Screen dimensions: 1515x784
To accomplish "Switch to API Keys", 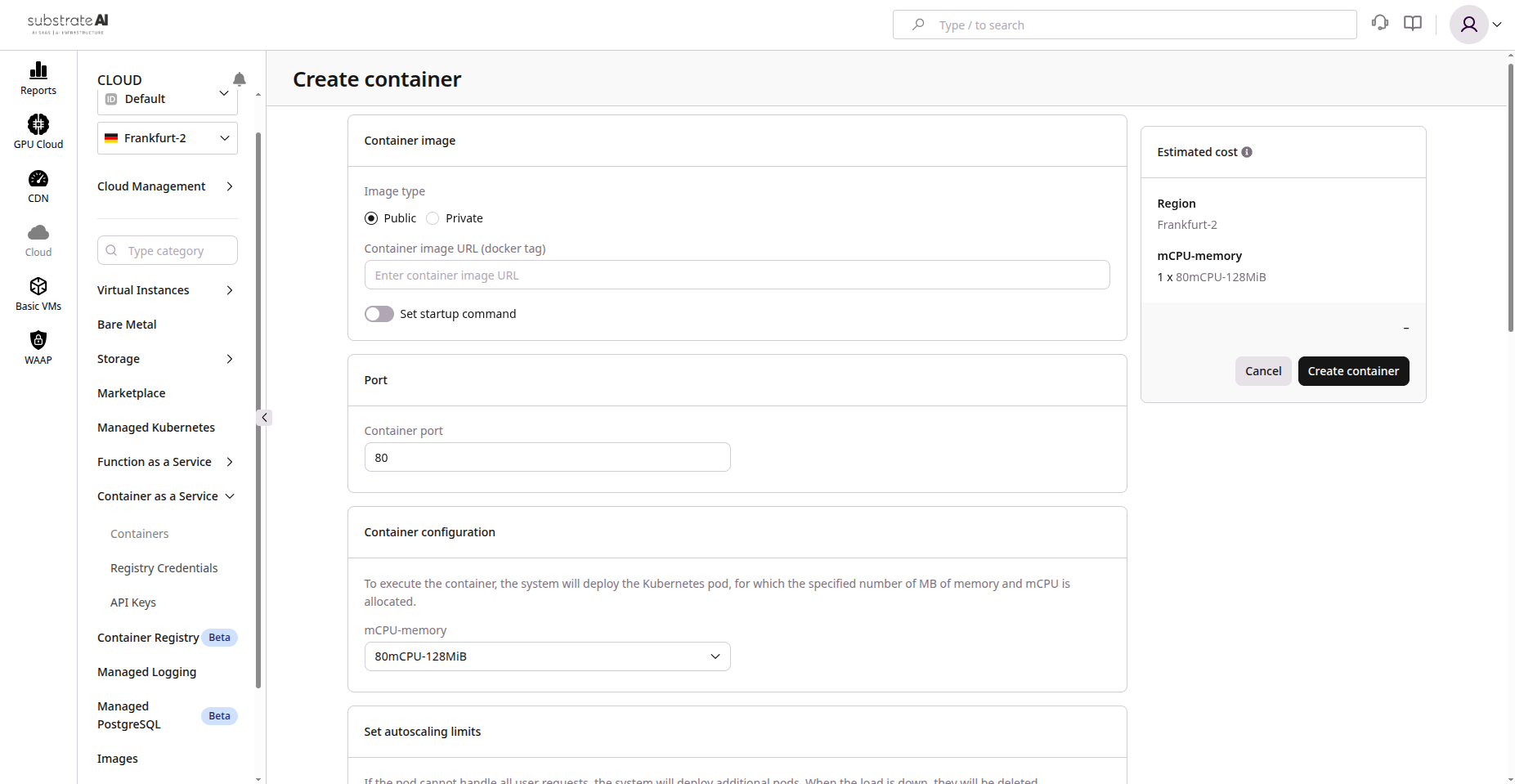I will point(132,602).
